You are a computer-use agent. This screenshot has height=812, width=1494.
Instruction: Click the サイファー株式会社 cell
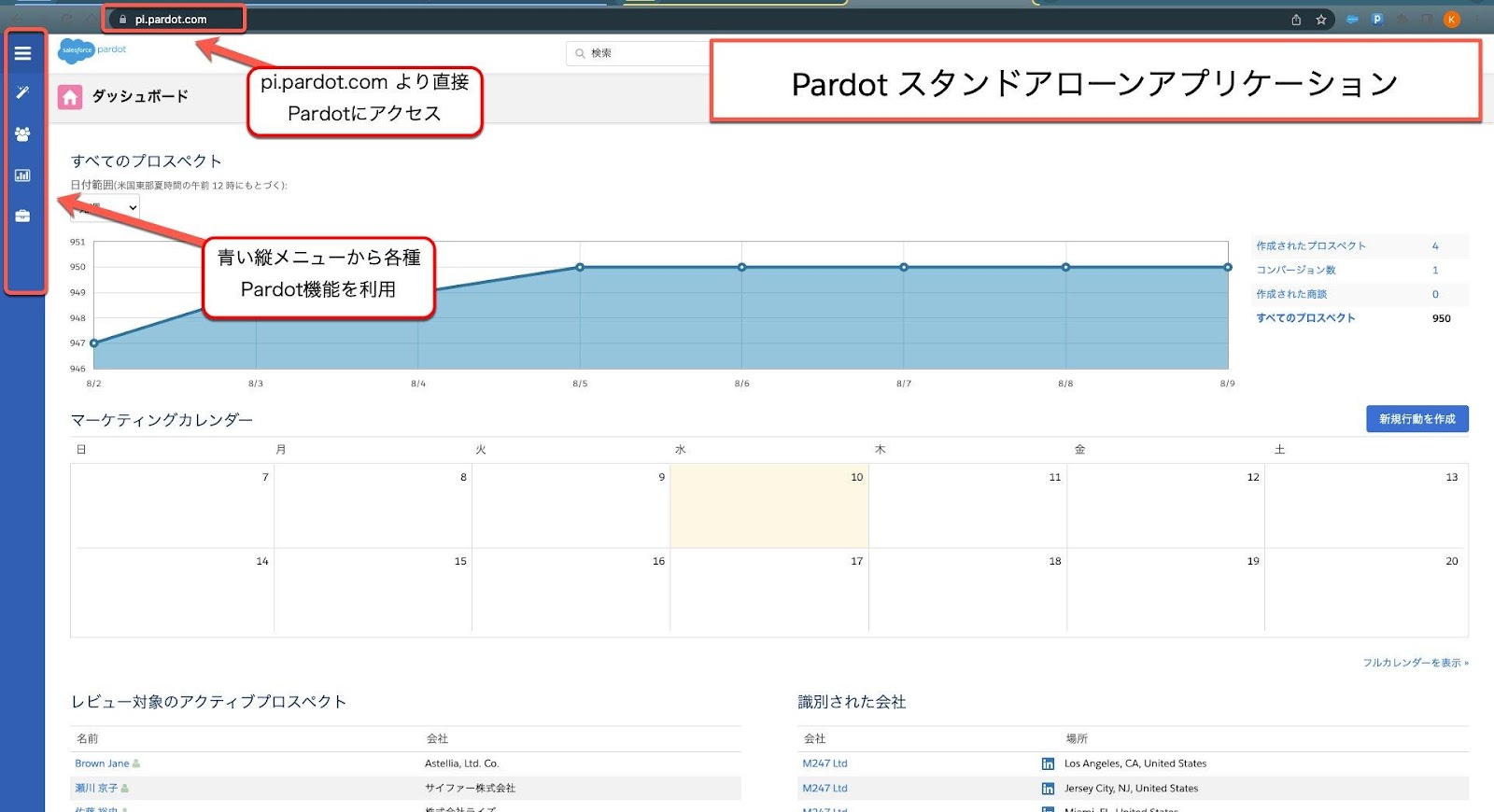tap(471, 789)
